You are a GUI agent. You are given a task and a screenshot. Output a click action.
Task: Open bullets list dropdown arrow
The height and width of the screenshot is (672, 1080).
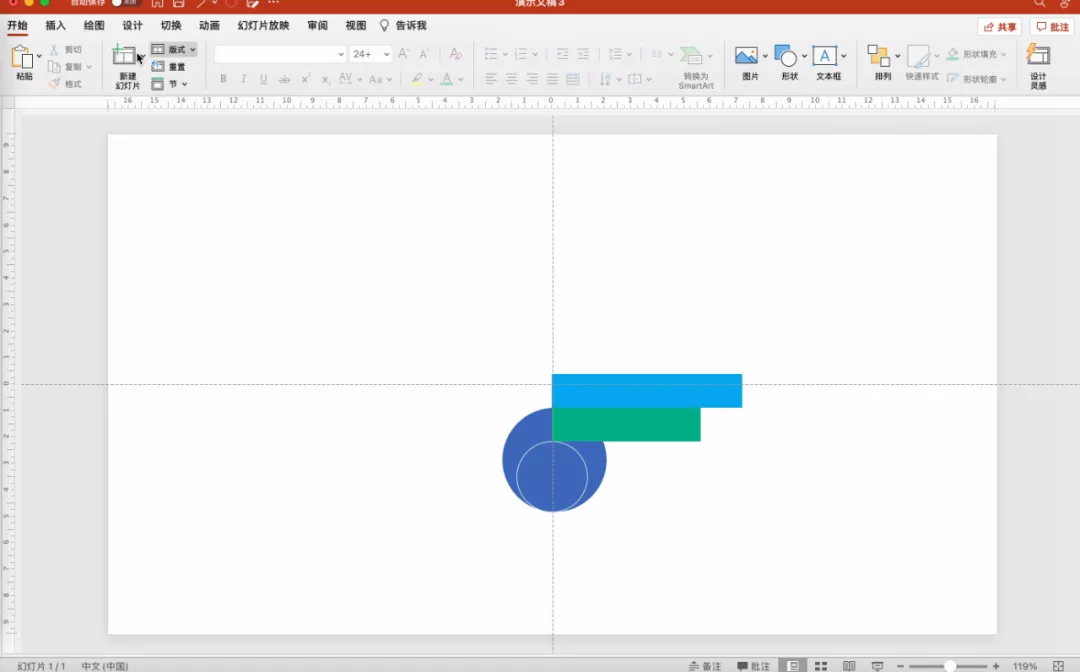[x=505, y=54]
